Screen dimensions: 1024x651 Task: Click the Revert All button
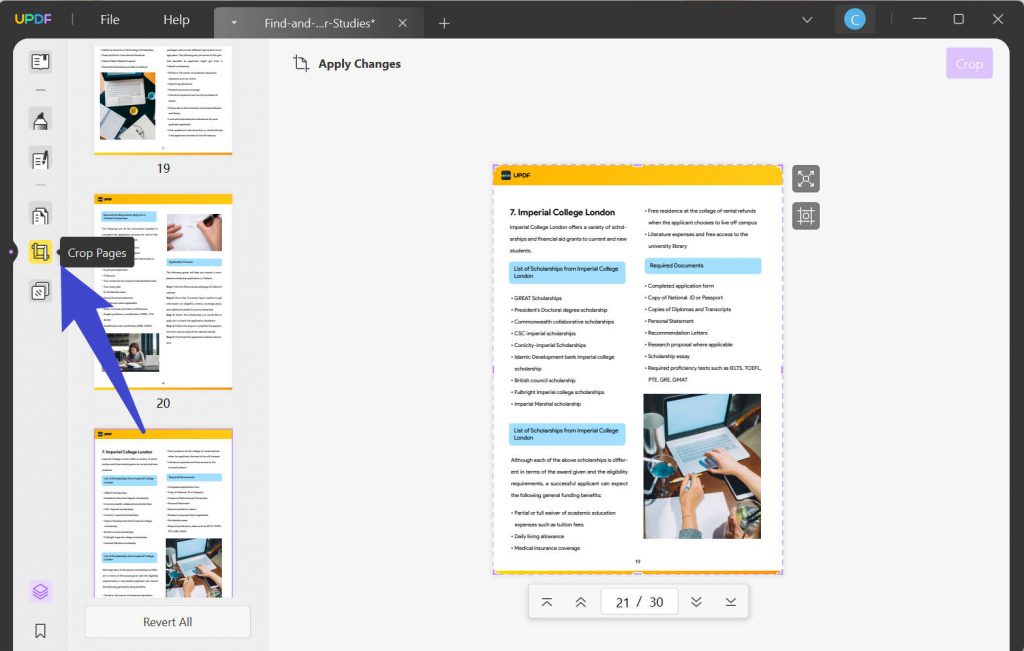(168, 622)
